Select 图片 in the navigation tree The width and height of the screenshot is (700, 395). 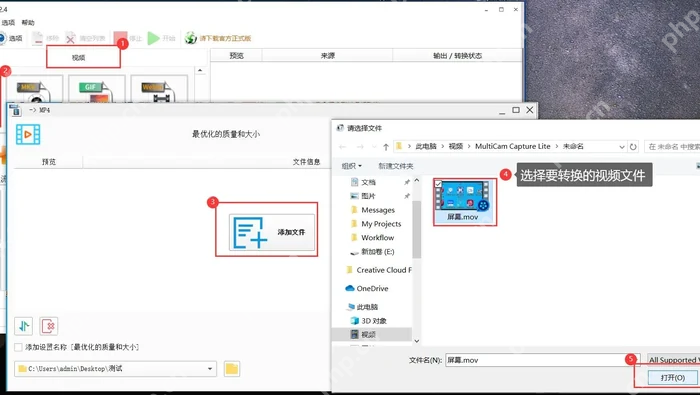(x=368, y=196)
